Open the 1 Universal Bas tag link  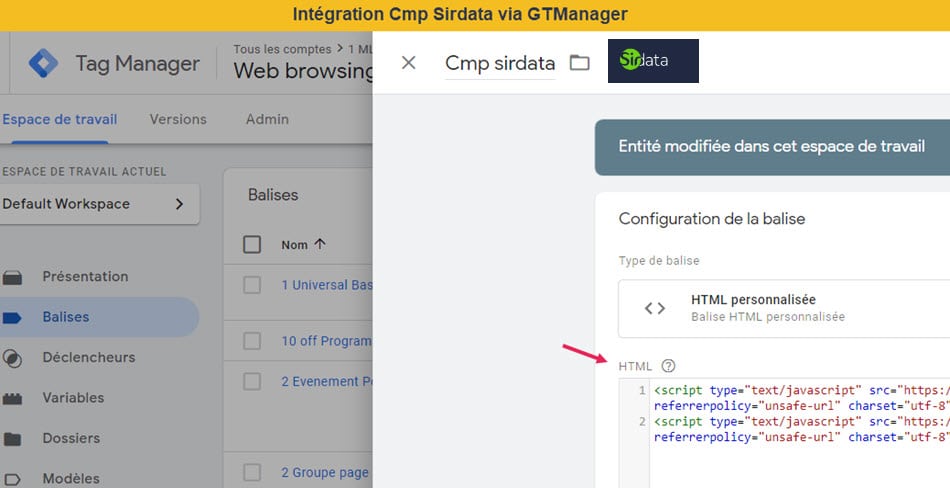click(x=327, y=285)
